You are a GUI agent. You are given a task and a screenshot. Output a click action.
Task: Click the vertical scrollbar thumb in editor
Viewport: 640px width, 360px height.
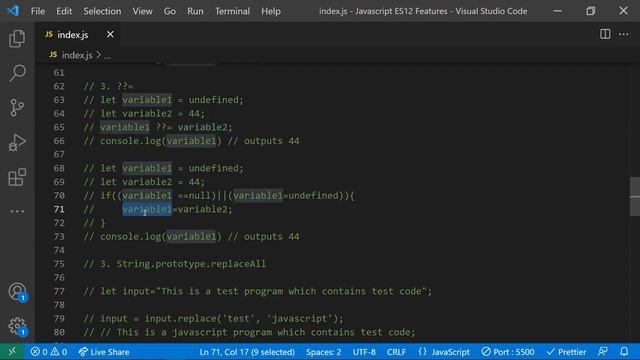point(635,196)
